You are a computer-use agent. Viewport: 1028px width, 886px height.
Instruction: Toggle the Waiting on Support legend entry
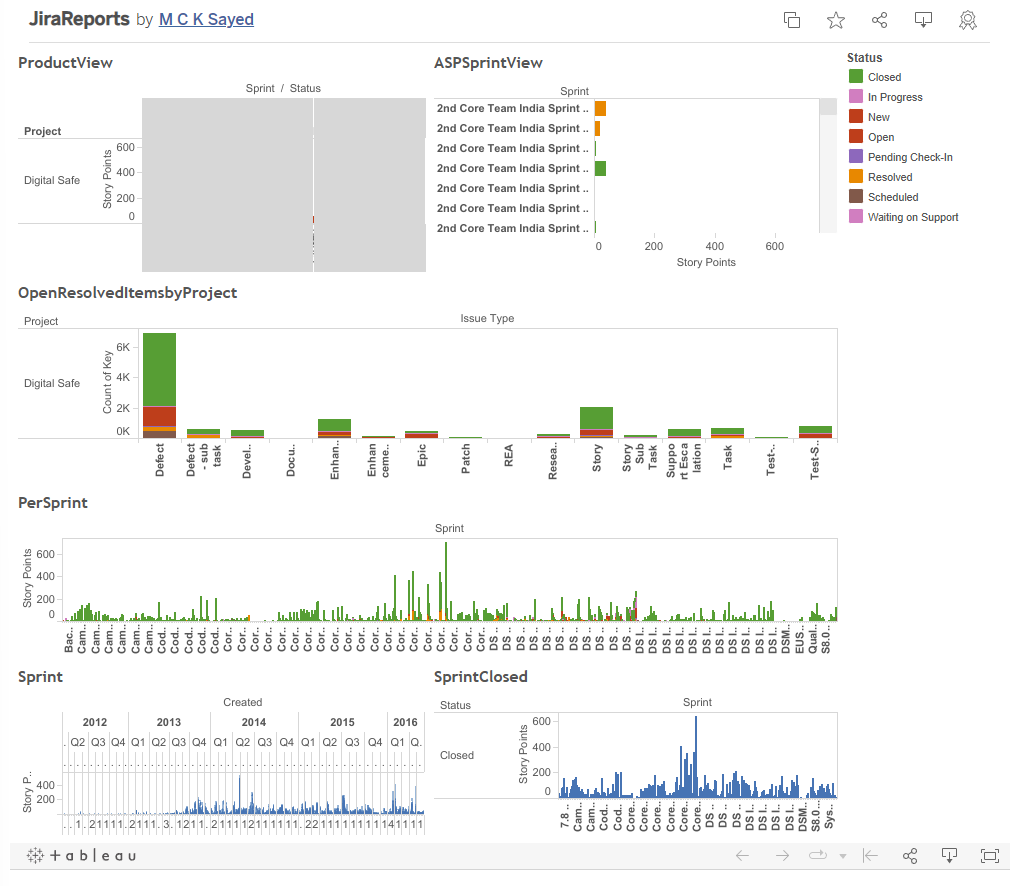[903, 217]
